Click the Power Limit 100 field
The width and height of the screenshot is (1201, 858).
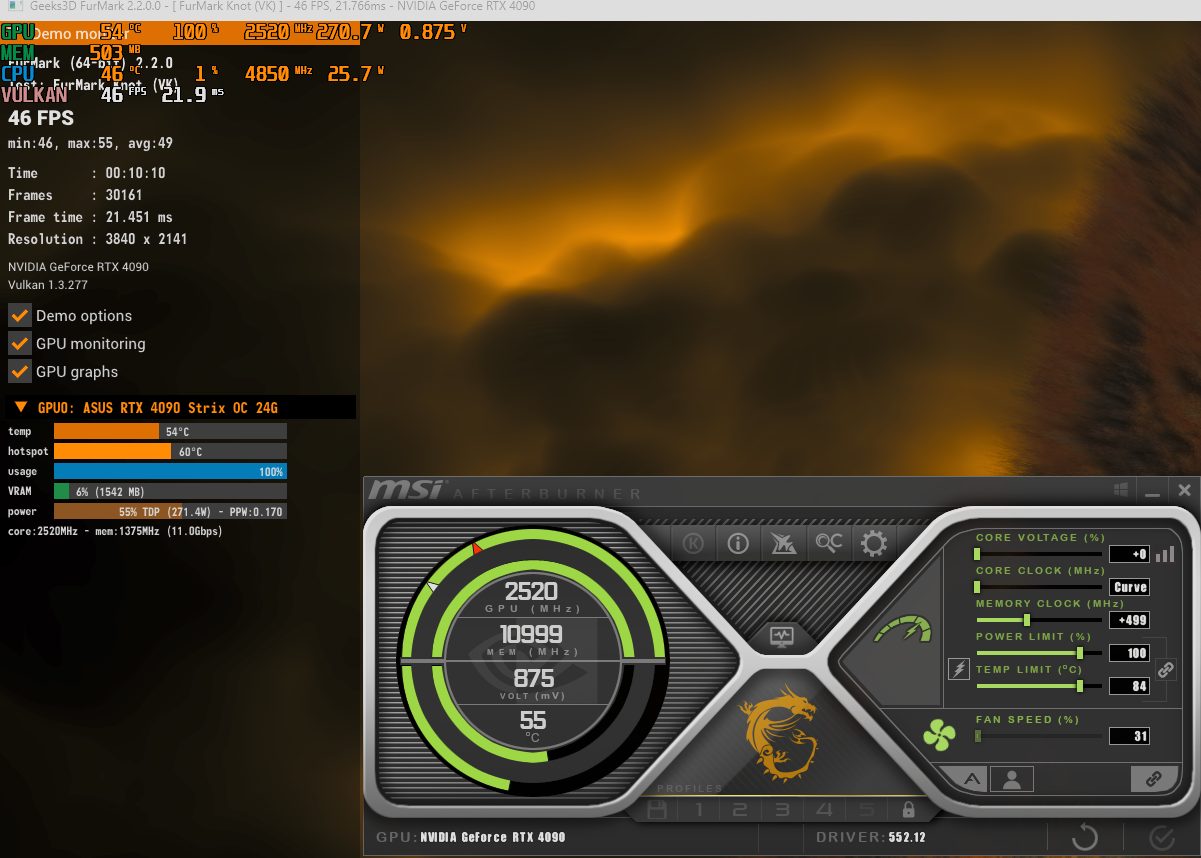[x=1129, y=653]
